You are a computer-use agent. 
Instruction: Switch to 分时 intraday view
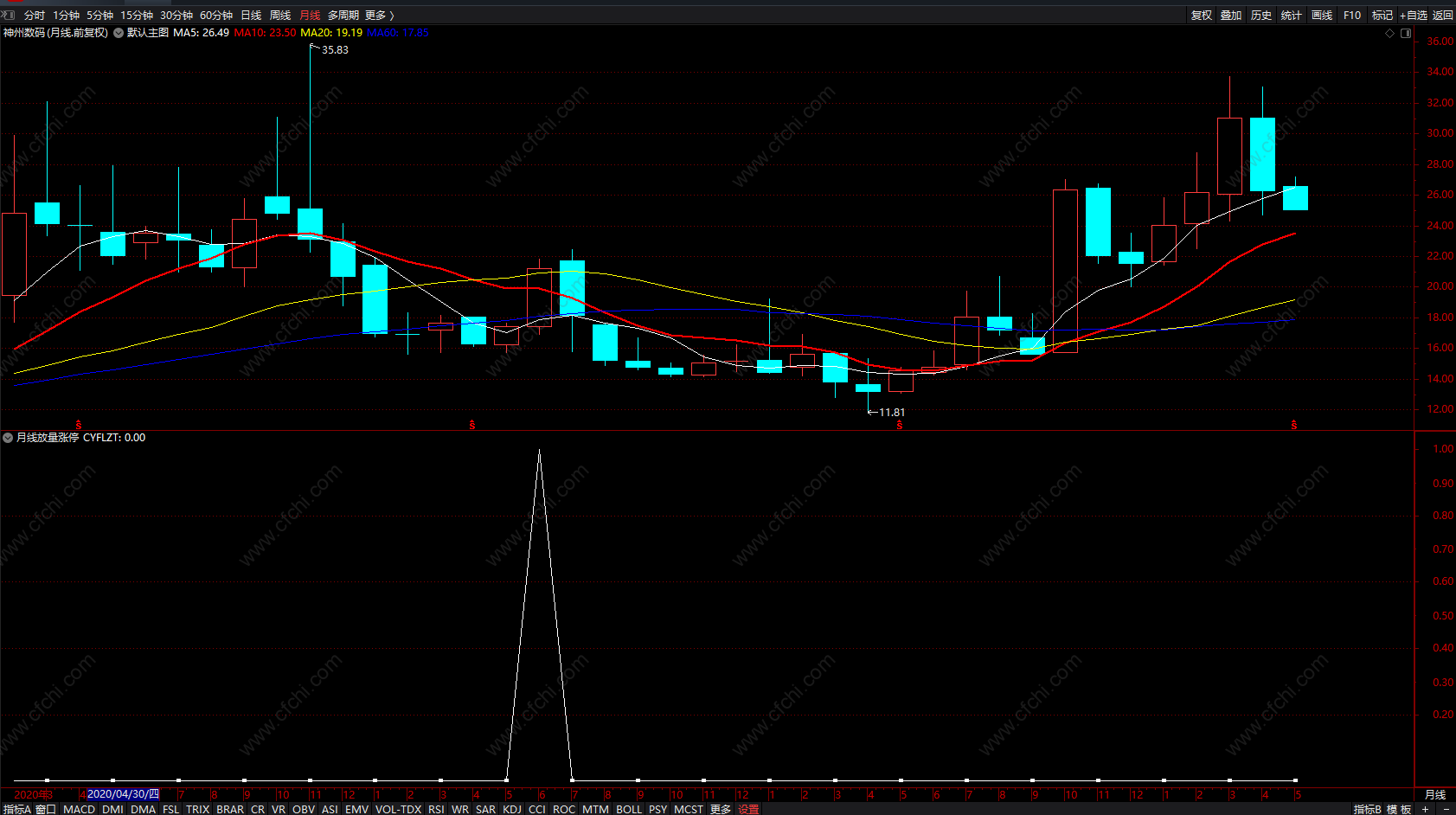(35, 16)
